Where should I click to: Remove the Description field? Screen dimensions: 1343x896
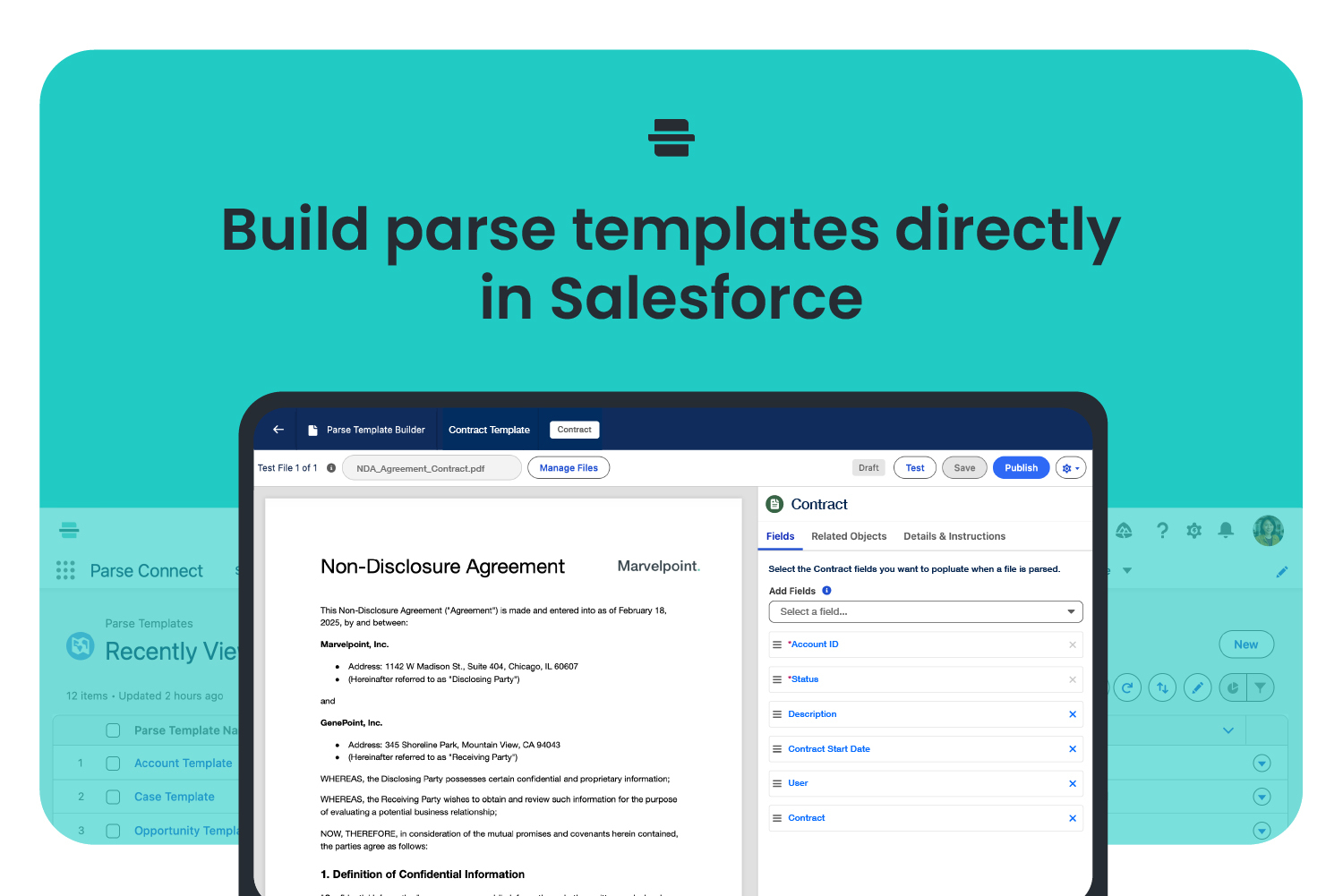pos(1073,714)
